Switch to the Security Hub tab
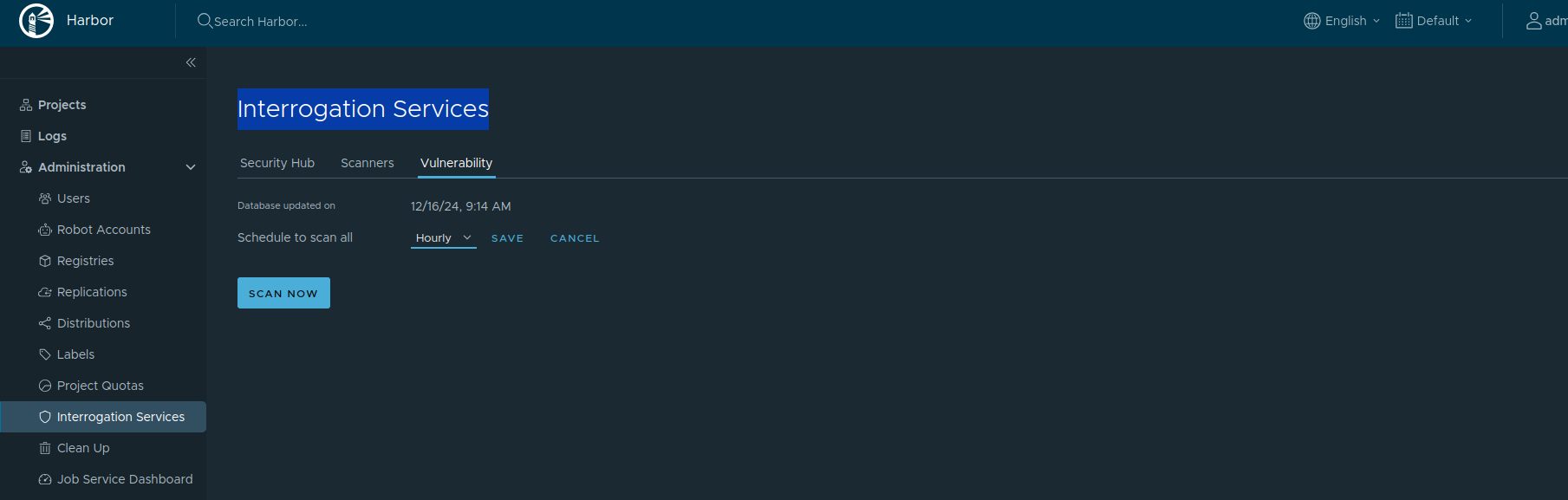This screenshot has height=500, width=1568. pos(277,163)
